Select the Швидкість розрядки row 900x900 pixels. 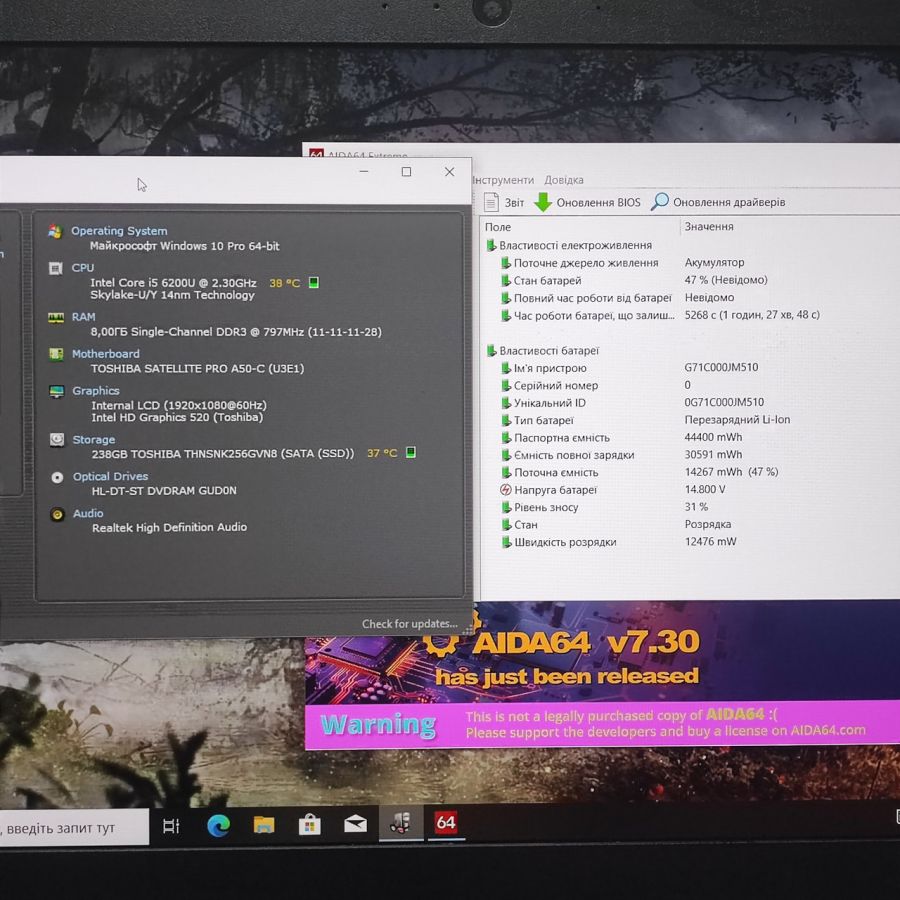[689, 542]
